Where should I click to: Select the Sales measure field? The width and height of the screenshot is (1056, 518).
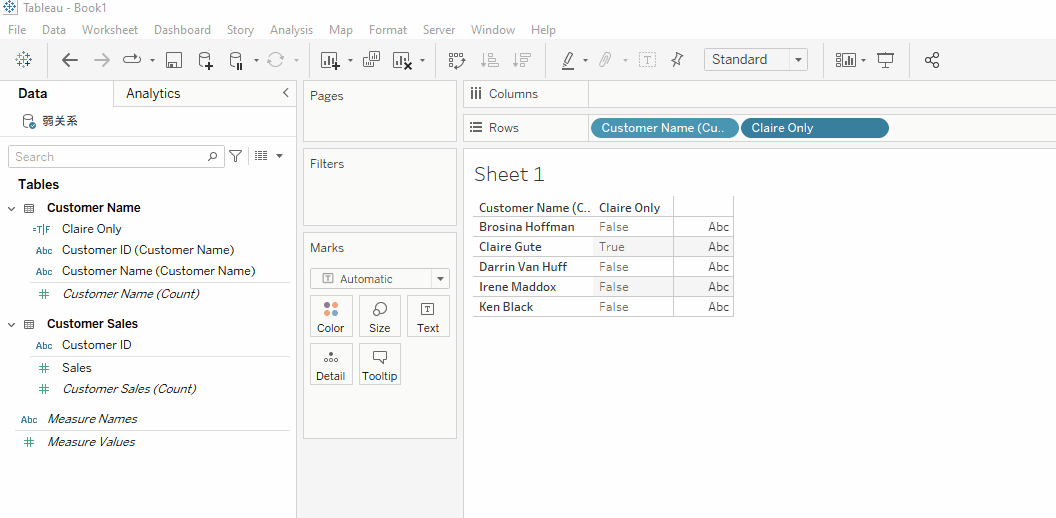point(76,368)
